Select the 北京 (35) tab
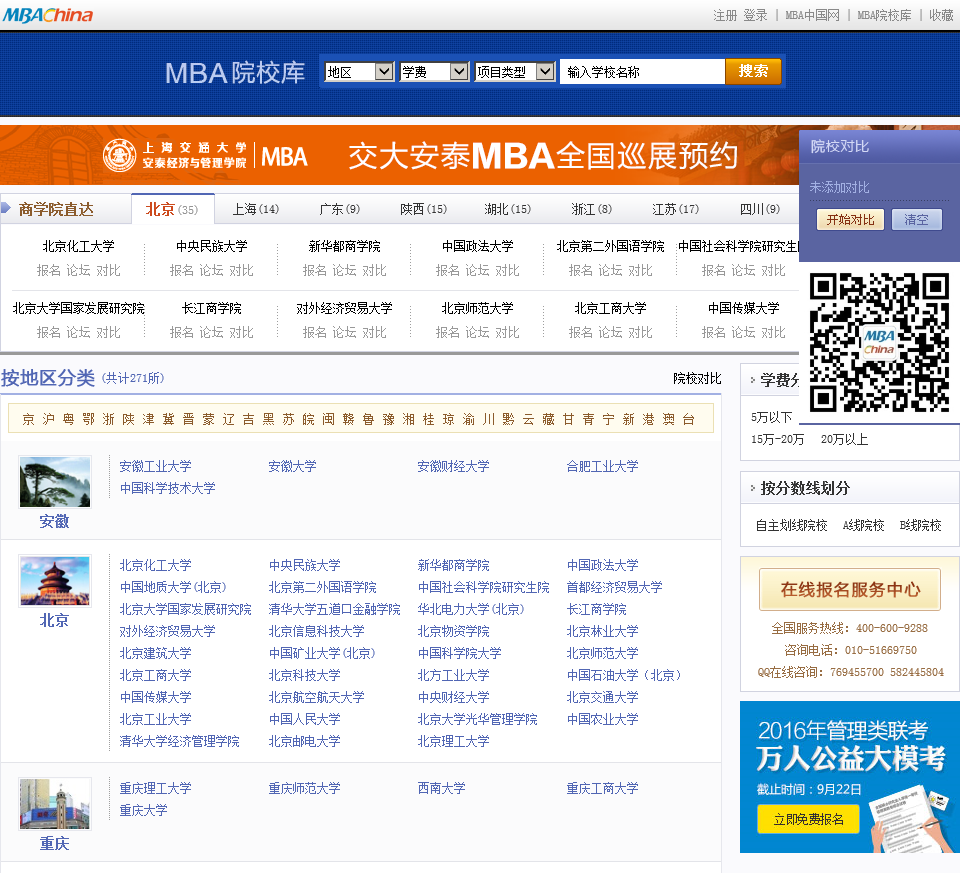The image size is (960, 873). coord(172,209)
